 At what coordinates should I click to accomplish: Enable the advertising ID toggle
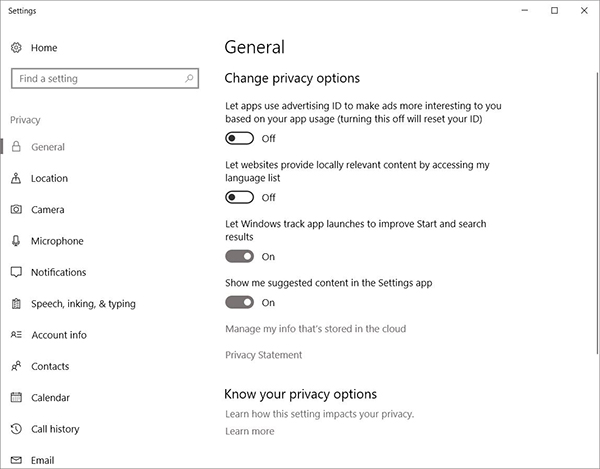click(240, 138)
